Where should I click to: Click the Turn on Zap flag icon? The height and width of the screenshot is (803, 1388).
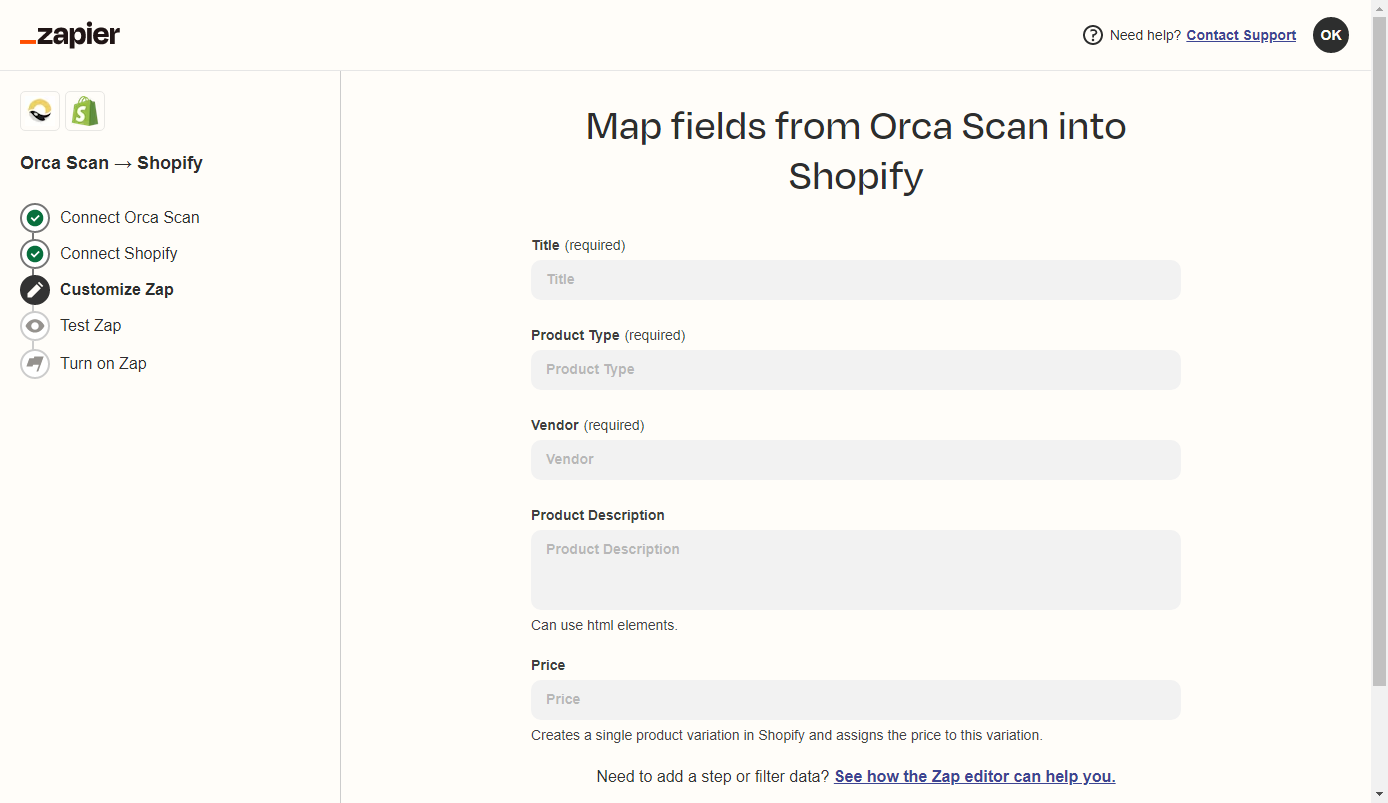click(35, 364)
